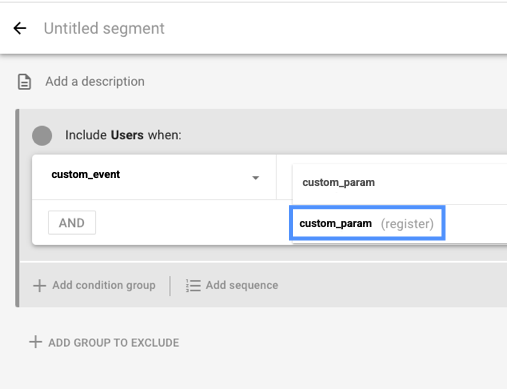Click the description document icon

click(x=24, y=82)
